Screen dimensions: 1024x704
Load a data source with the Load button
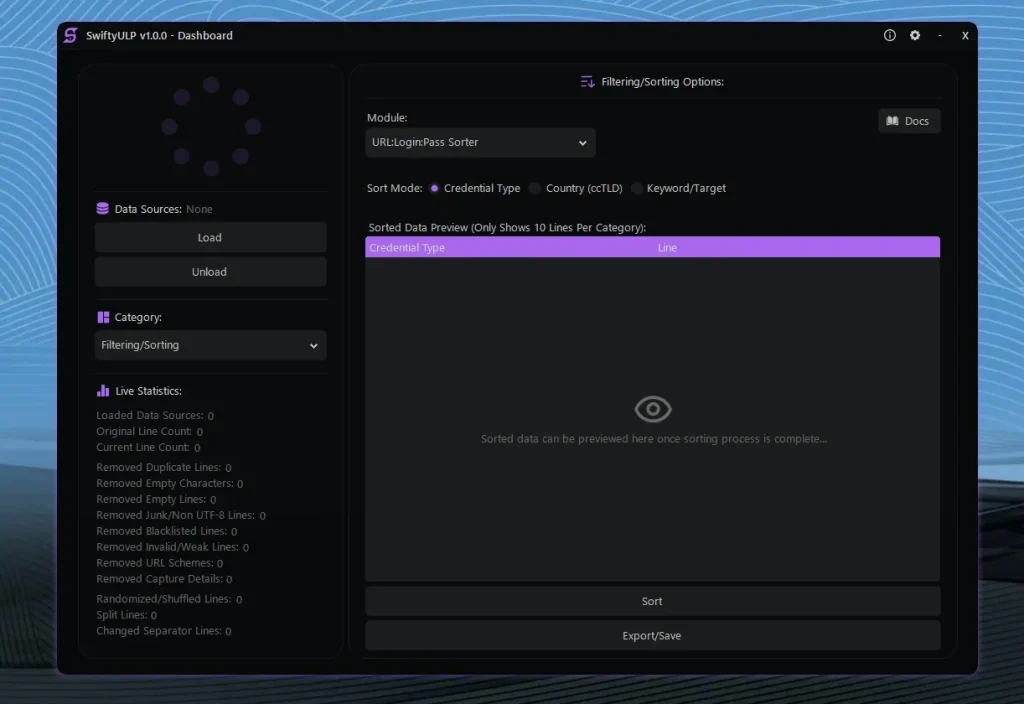pyautogui.click(x=210, y=237)
